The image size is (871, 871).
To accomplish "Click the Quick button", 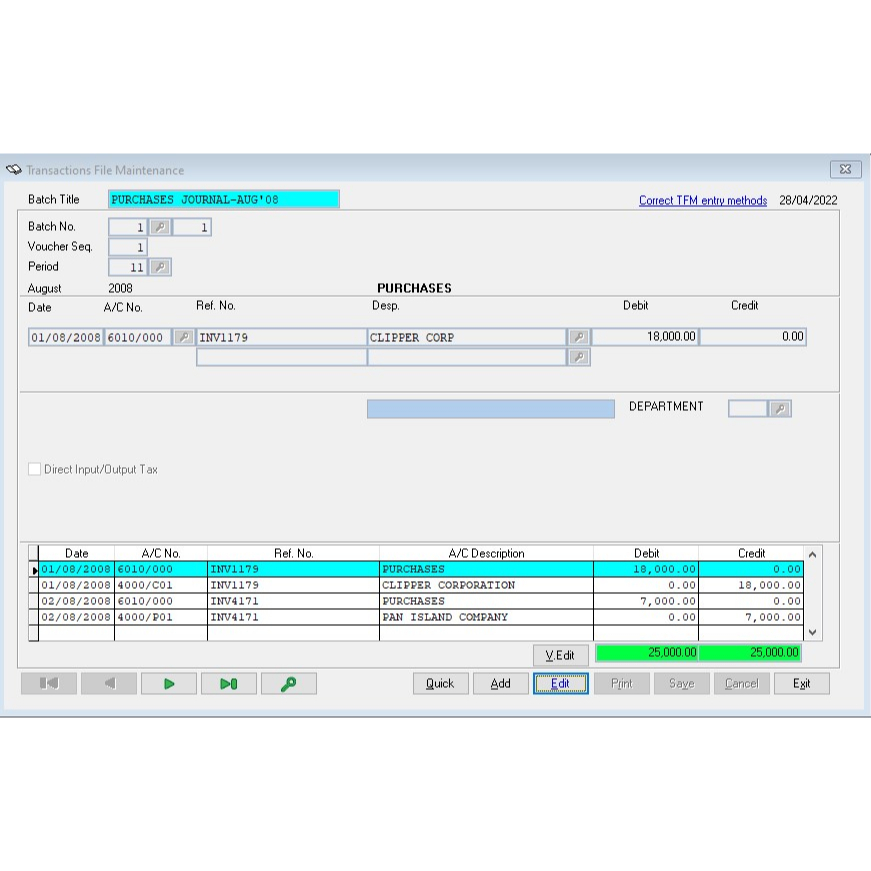I will coord(440,684).
